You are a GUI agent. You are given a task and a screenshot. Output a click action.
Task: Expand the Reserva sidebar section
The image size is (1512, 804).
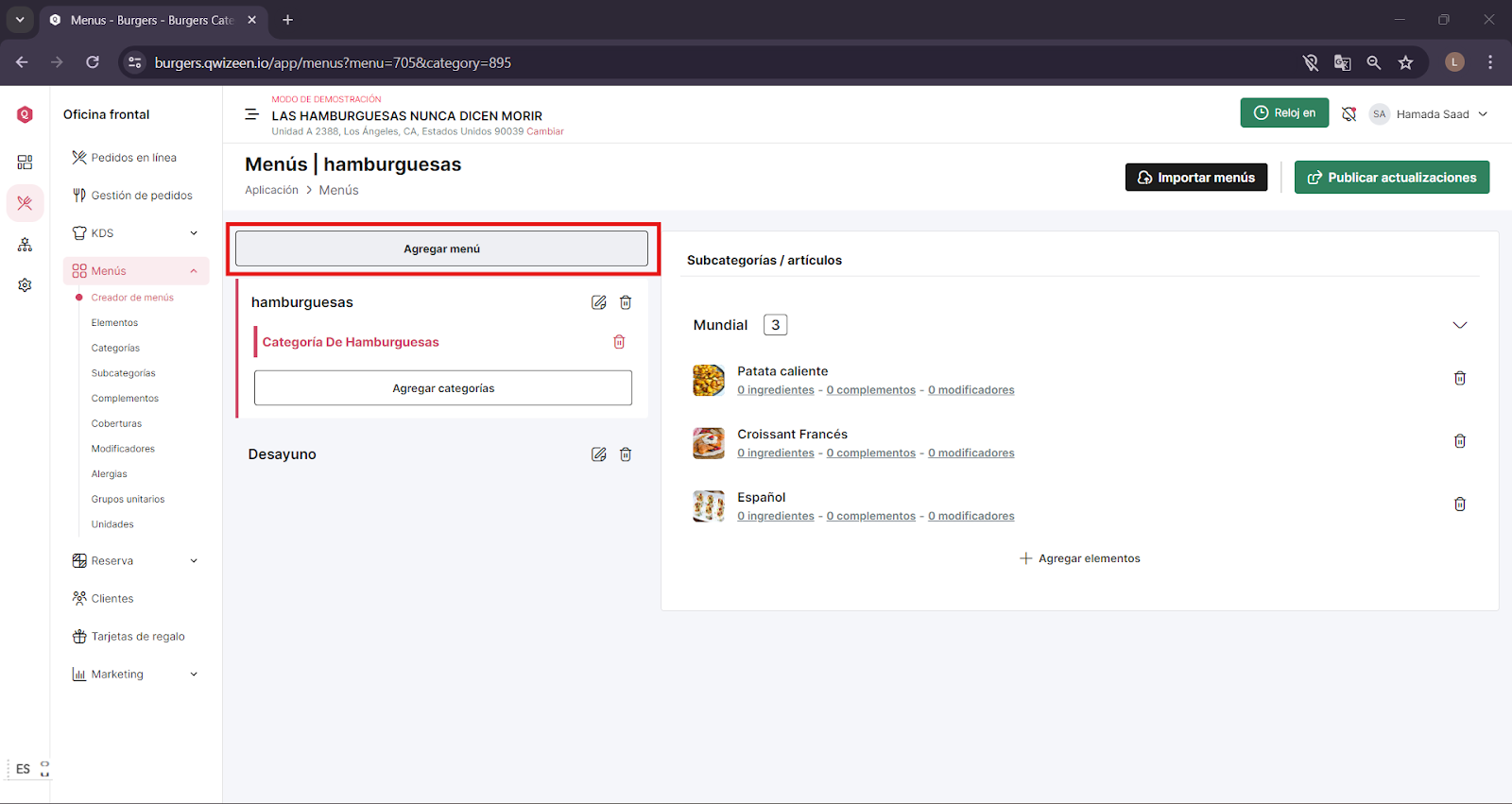194,561
